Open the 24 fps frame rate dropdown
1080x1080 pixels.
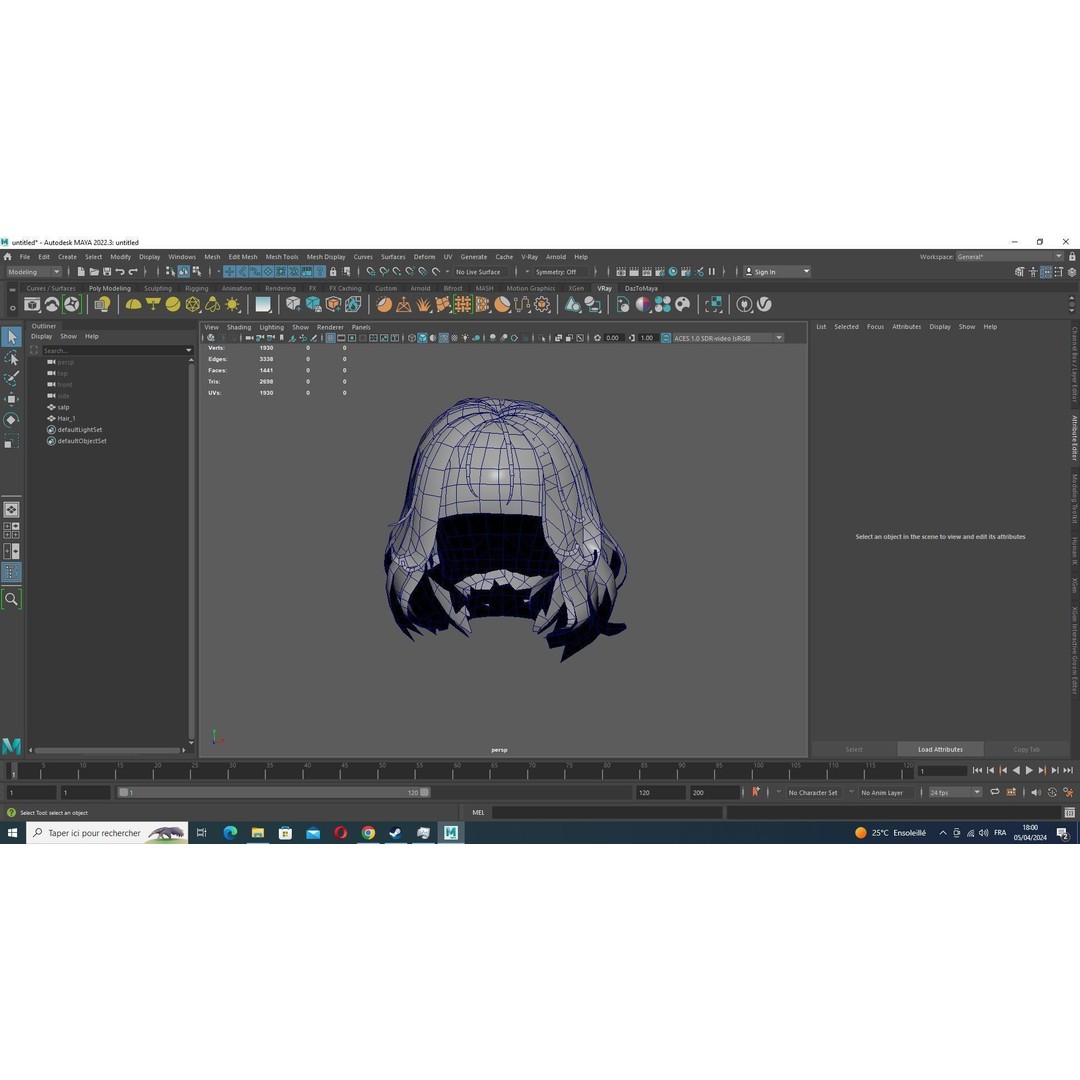[955, 793]
